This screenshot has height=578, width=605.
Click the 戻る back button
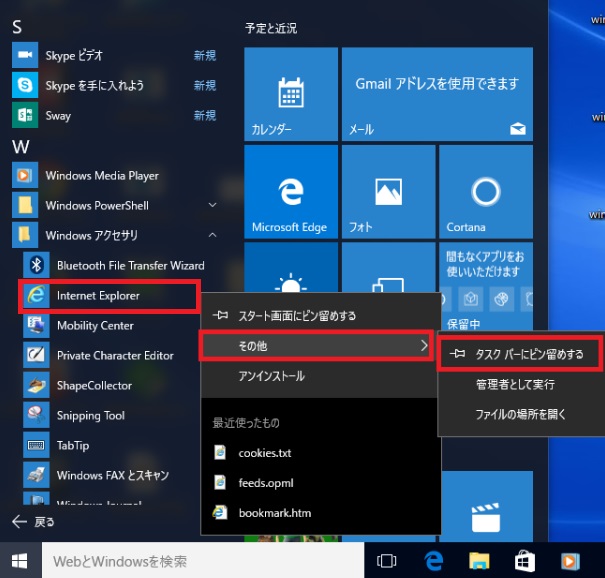tap(33, 522)
